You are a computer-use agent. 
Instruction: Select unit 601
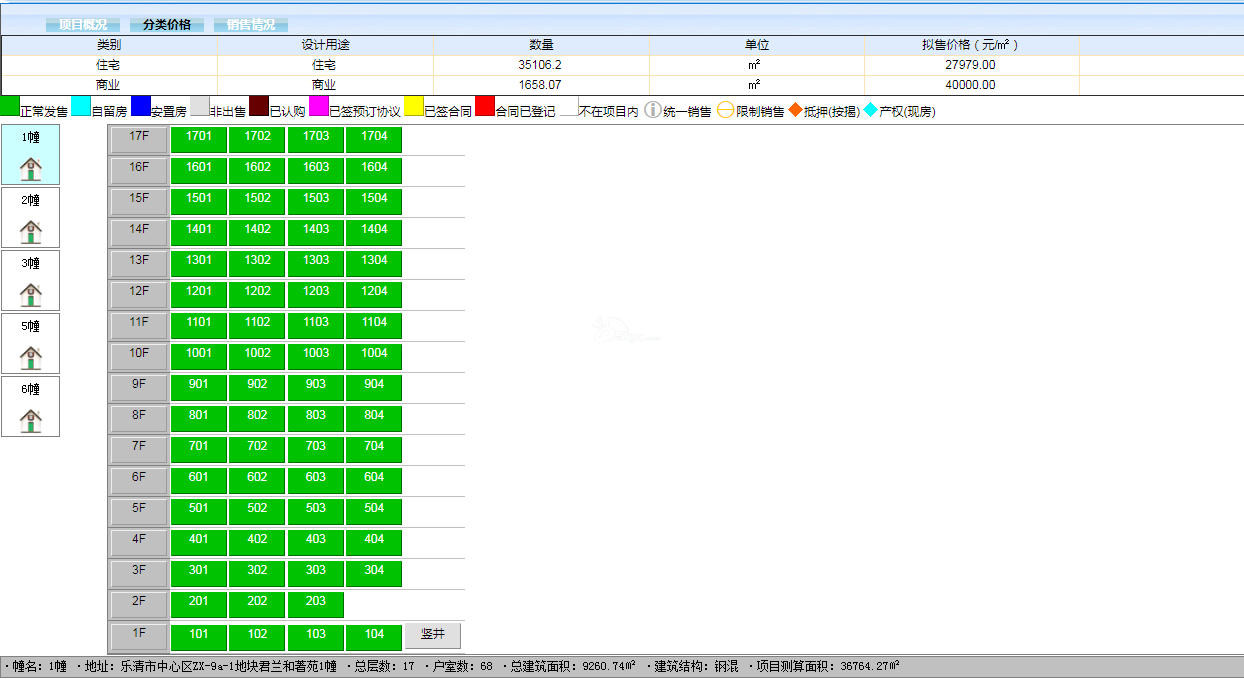point(199,481)
